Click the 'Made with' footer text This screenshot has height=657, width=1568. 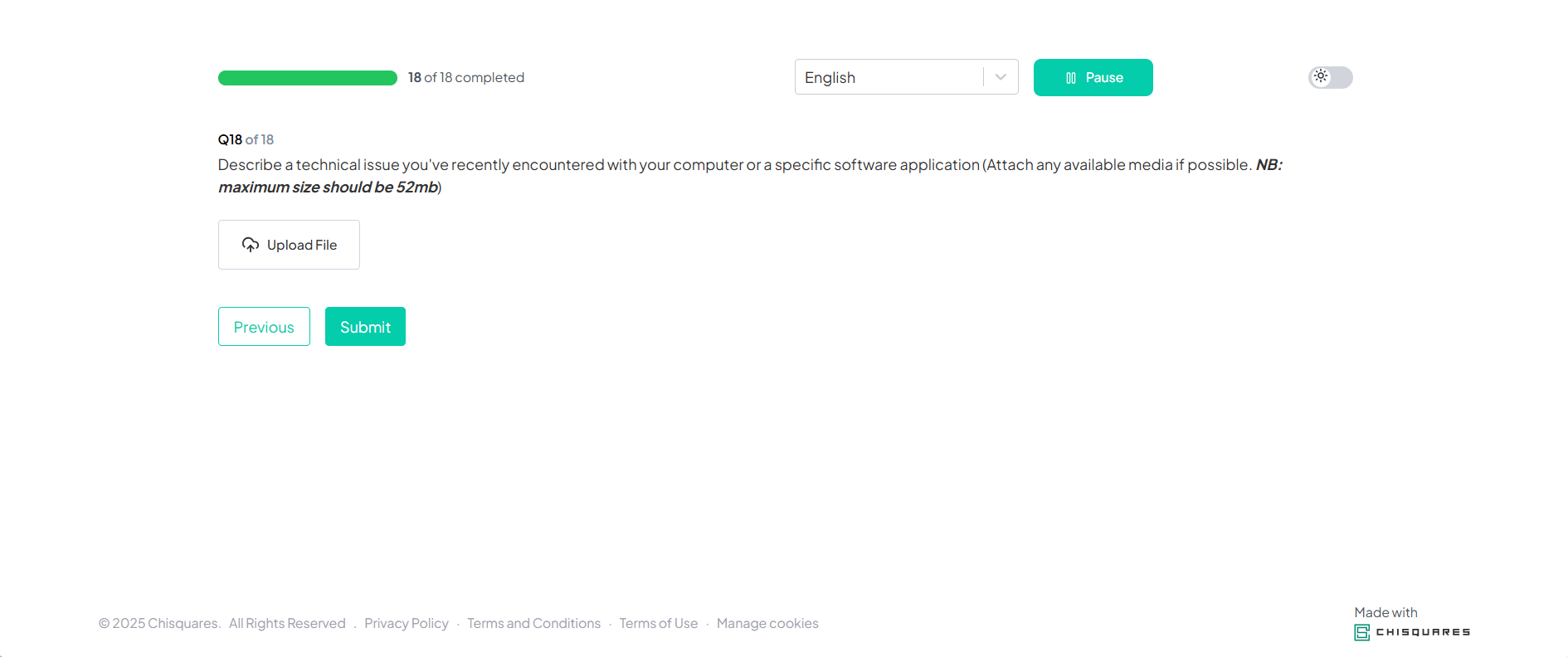(1385, 612)
